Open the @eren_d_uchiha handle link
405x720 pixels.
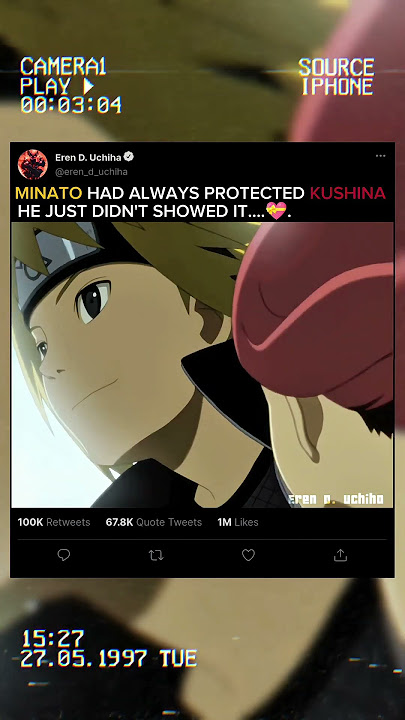pyautogui.click(x=91, y=172)
